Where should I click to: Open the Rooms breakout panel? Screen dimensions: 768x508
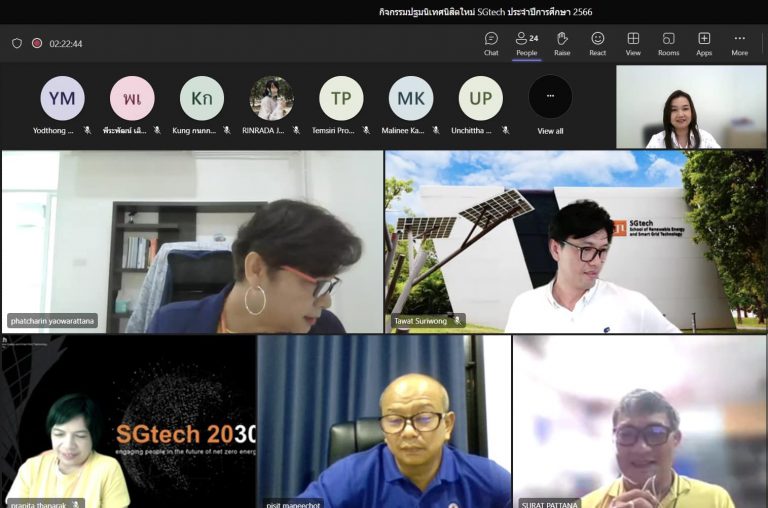[x=668, y=44]
